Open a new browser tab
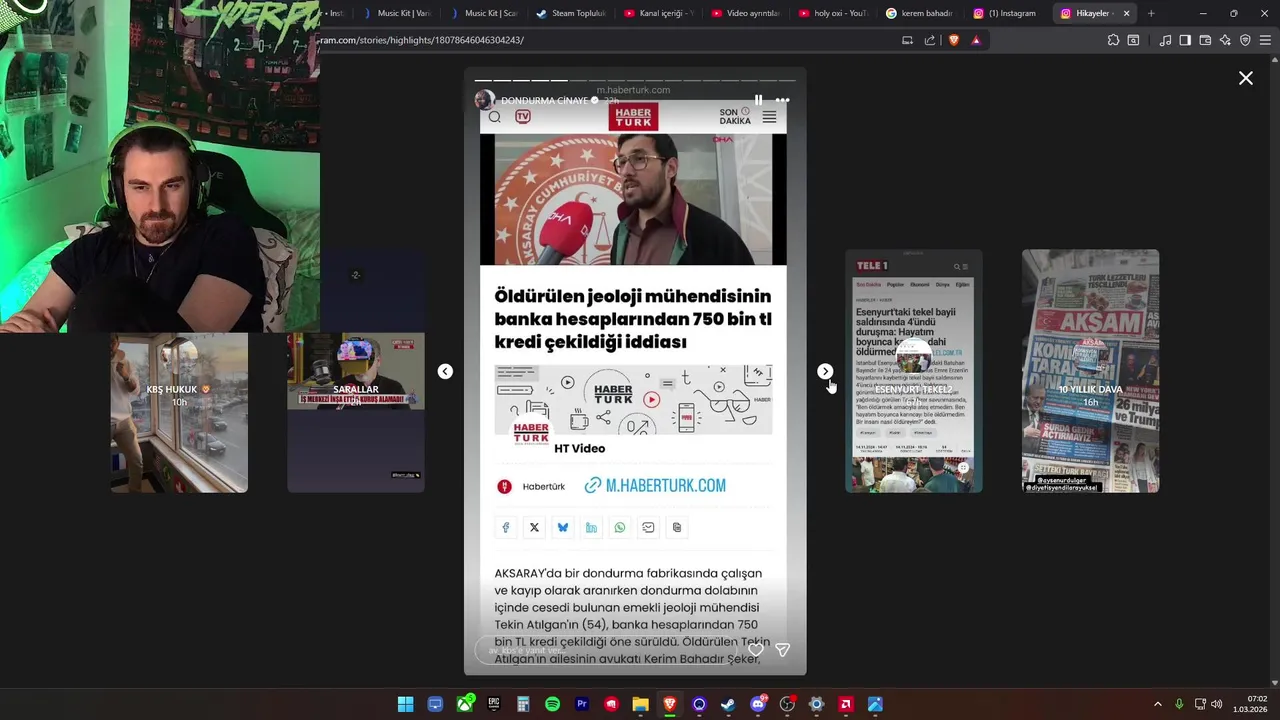The height and width of the screenshot is (720, 1280). (1151, 13)
